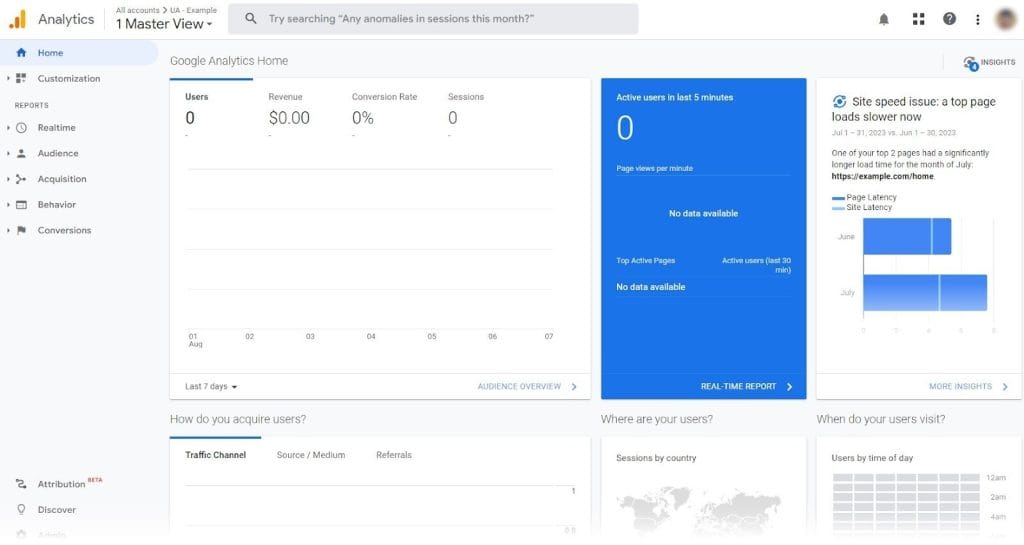1024x545 pixels.
Task: Open the Google apps grid icon
Action: [918, 19]
